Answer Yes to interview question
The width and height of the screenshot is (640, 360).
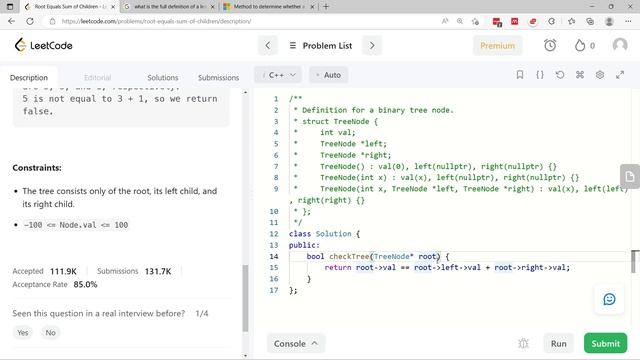pyautogui.click(x=23, y=333)
